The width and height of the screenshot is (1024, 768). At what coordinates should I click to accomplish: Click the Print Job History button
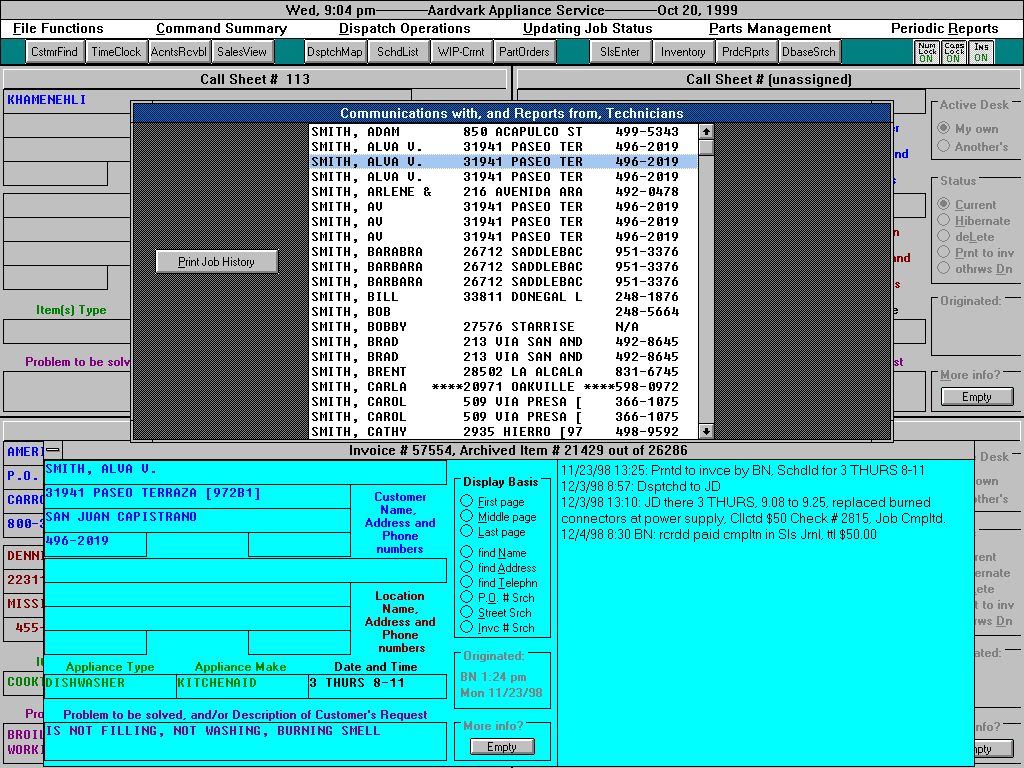point(217,262)
